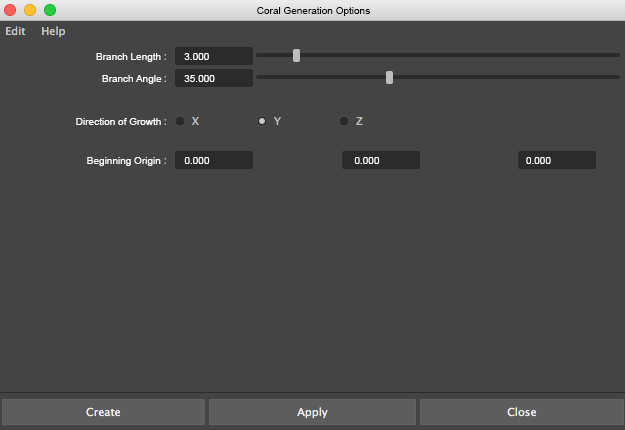Click the Direction of Growth label
The width and height of the screenshot is (625, 430).
click(x=121, y=122)
